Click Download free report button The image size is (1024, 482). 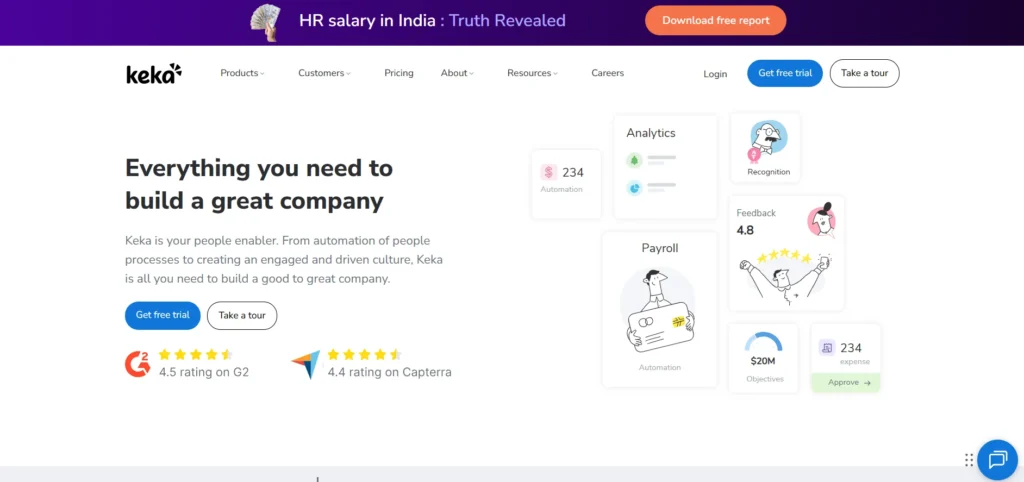(x=716, y=20)
